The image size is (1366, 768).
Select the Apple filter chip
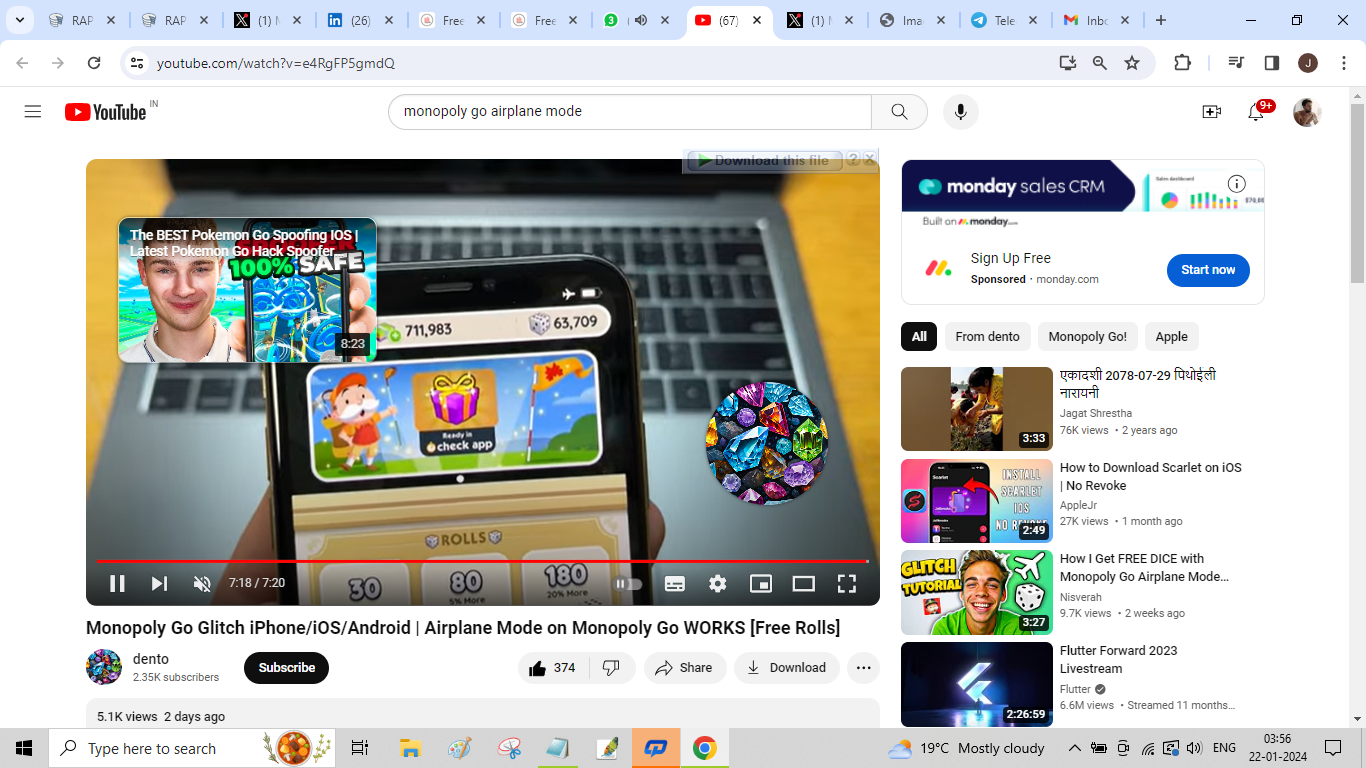[1172, 337]
